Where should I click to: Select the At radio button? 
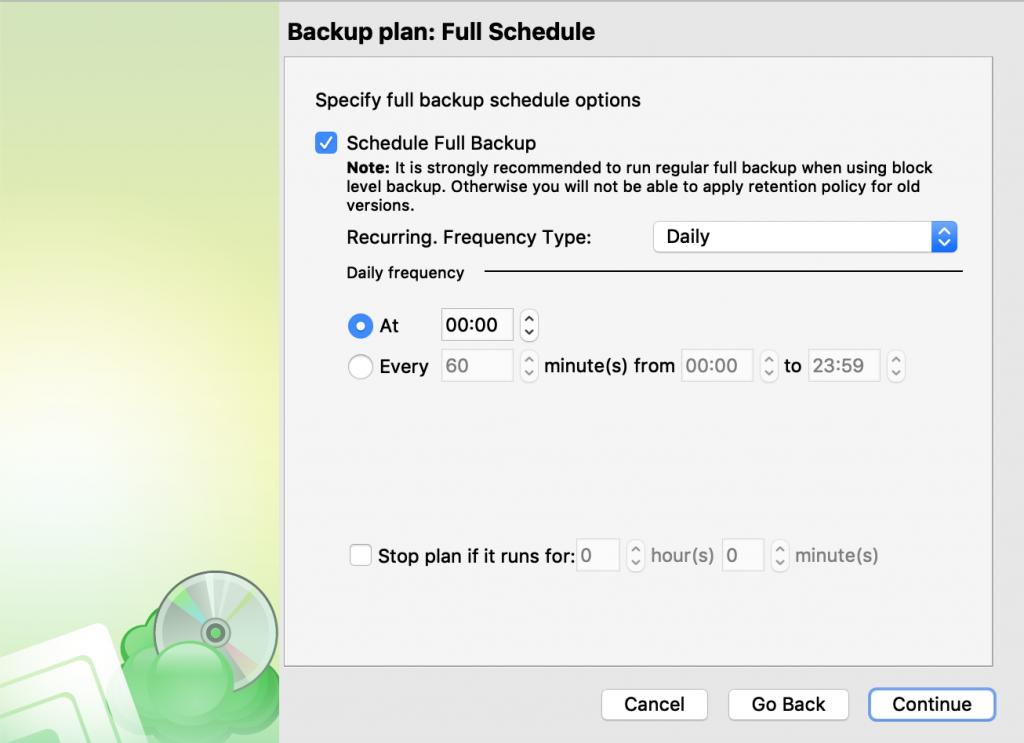[360, 325]
